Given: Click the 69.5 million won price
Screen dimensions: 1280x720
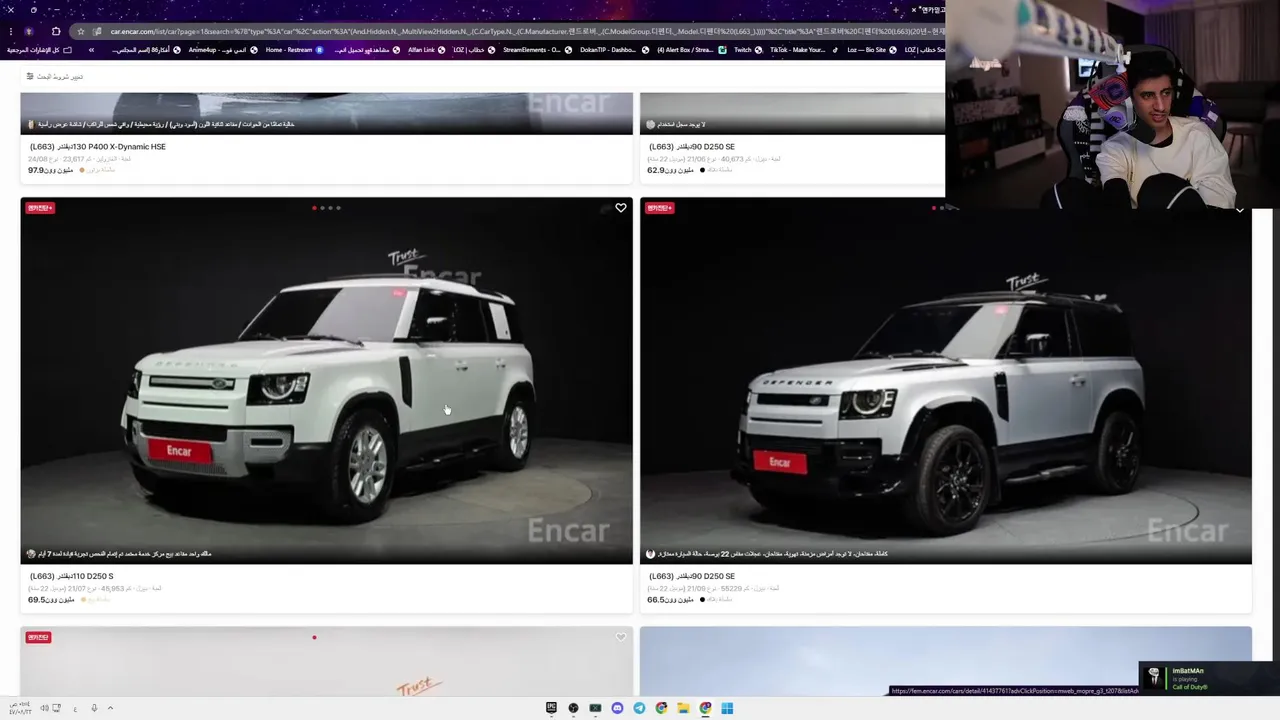Looking at the screenshot, I should click(51, 599).
